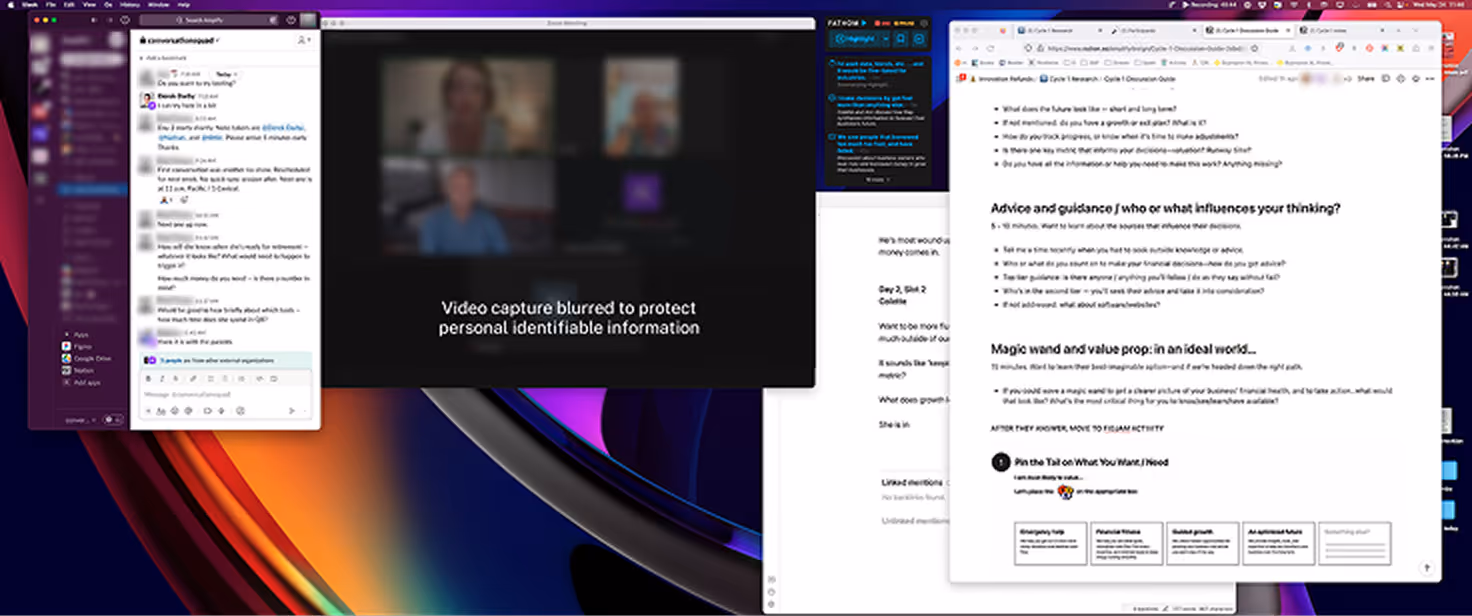Open the History menu in the menu bar
Image resolution: width=1472 pixels, height=616 pixels.
click(x=130, y=4)
